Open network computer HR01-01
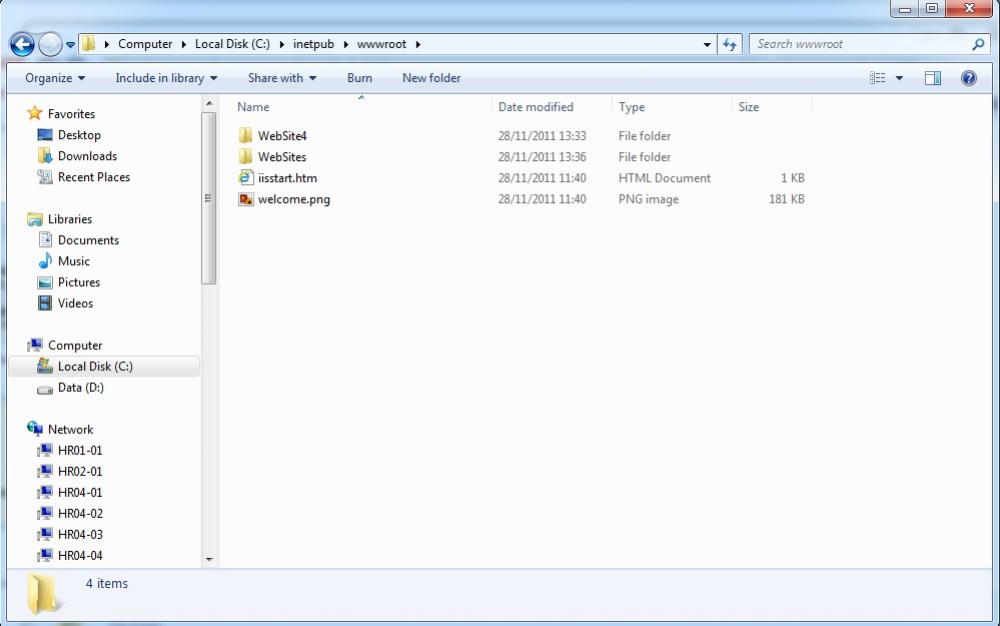1000x626 pixels. tap(80, 451)
